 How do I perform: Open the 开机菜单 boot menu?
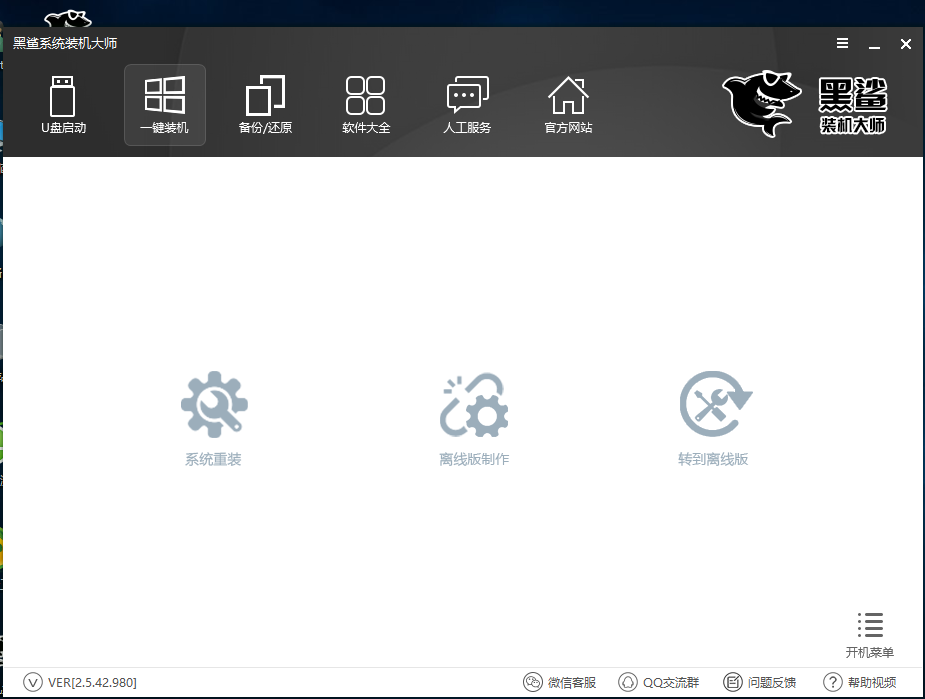tap(870, 635)
